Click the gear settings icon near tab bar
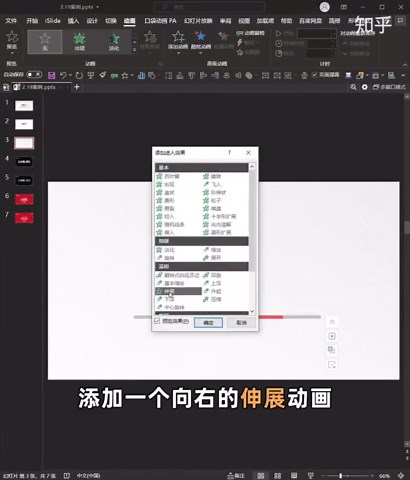The height and width of the screenshot is (480, 410). (x=365, y=87)
